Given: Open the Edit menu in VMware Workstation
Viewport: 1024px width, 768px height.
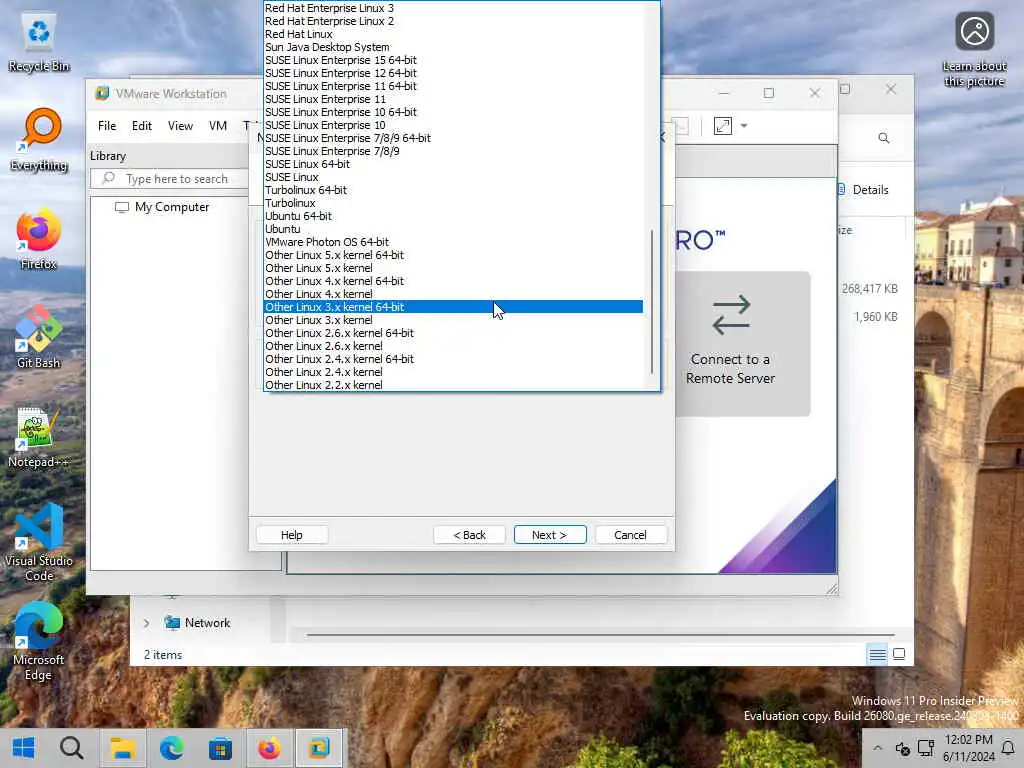Looking at the screenshot, I should coord(142,126).
